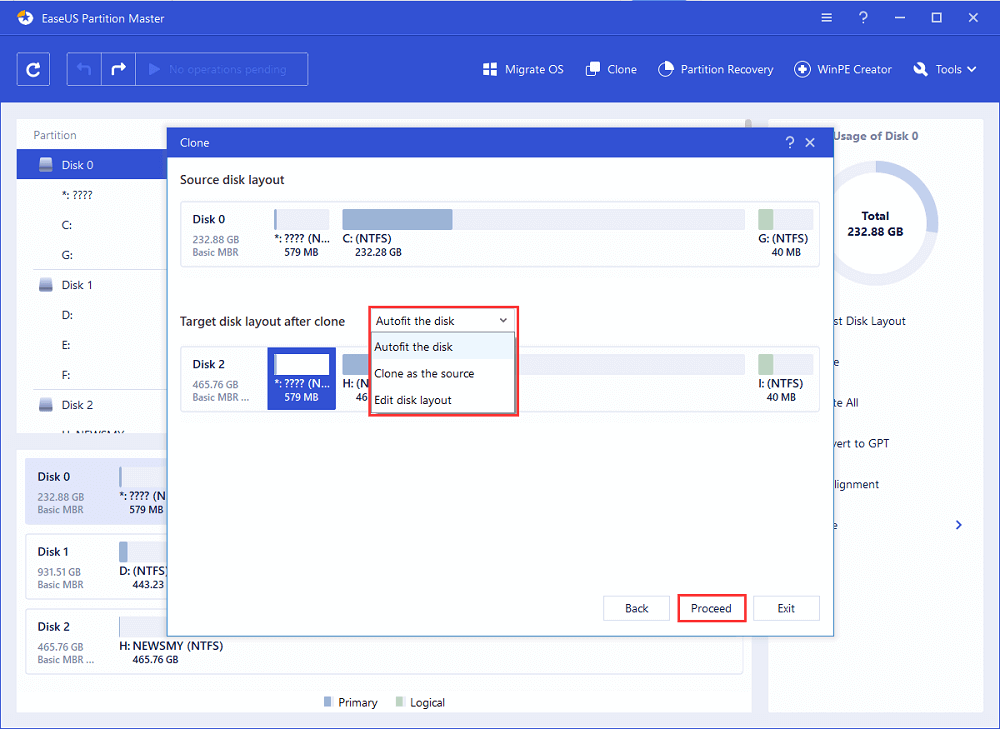This screenshot has width=1000, height=729.
Task: Click the help question mark in Clone dialog
Action: (790, 143)
